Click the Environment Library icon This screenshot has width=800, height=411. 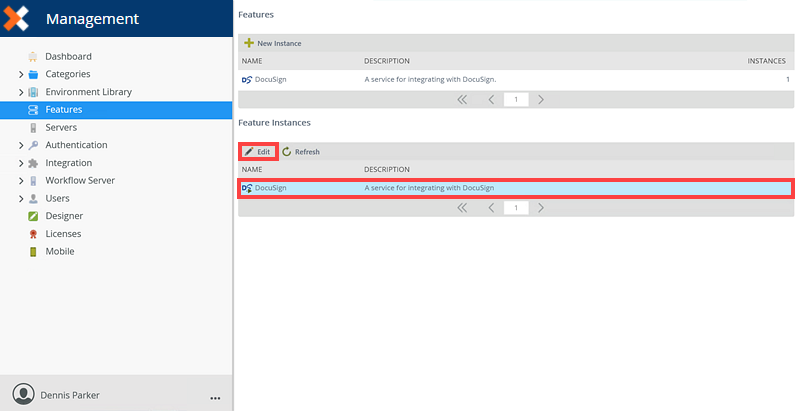(x=33, y=92)
